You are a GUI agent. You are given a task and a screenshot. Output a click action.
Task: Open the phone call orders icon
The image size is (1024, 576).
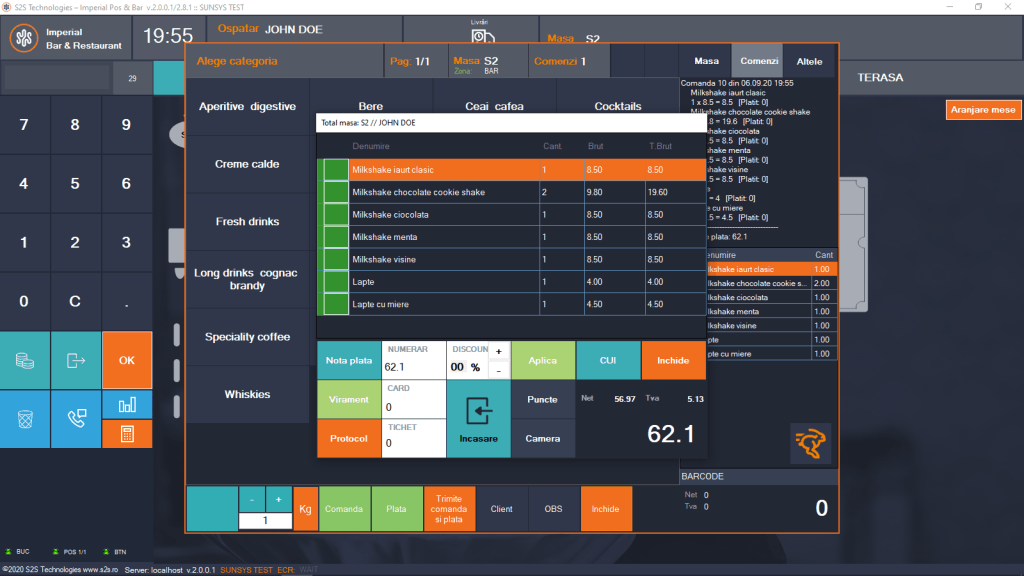(76, 418)
